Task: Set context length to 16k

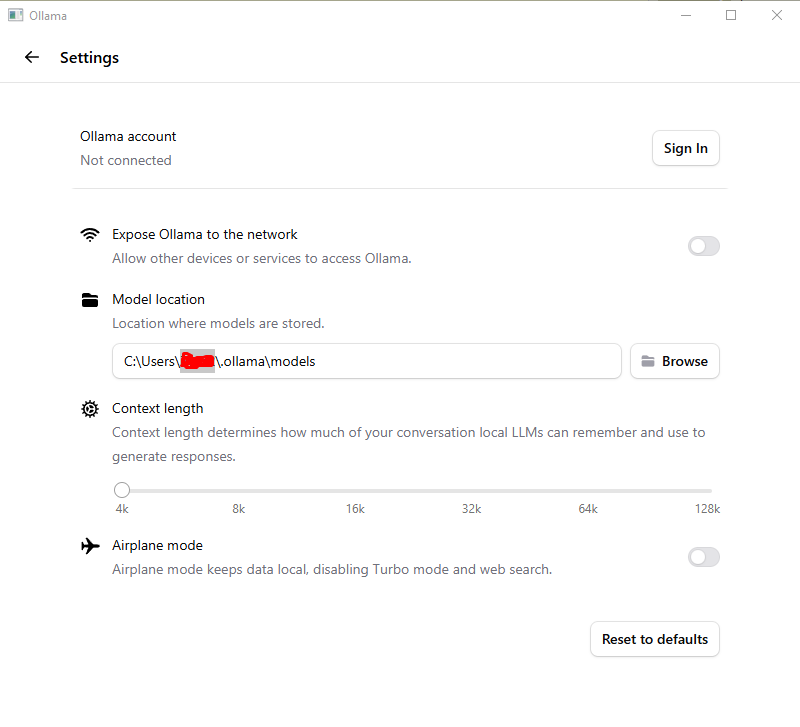Action: coord(355,509)
